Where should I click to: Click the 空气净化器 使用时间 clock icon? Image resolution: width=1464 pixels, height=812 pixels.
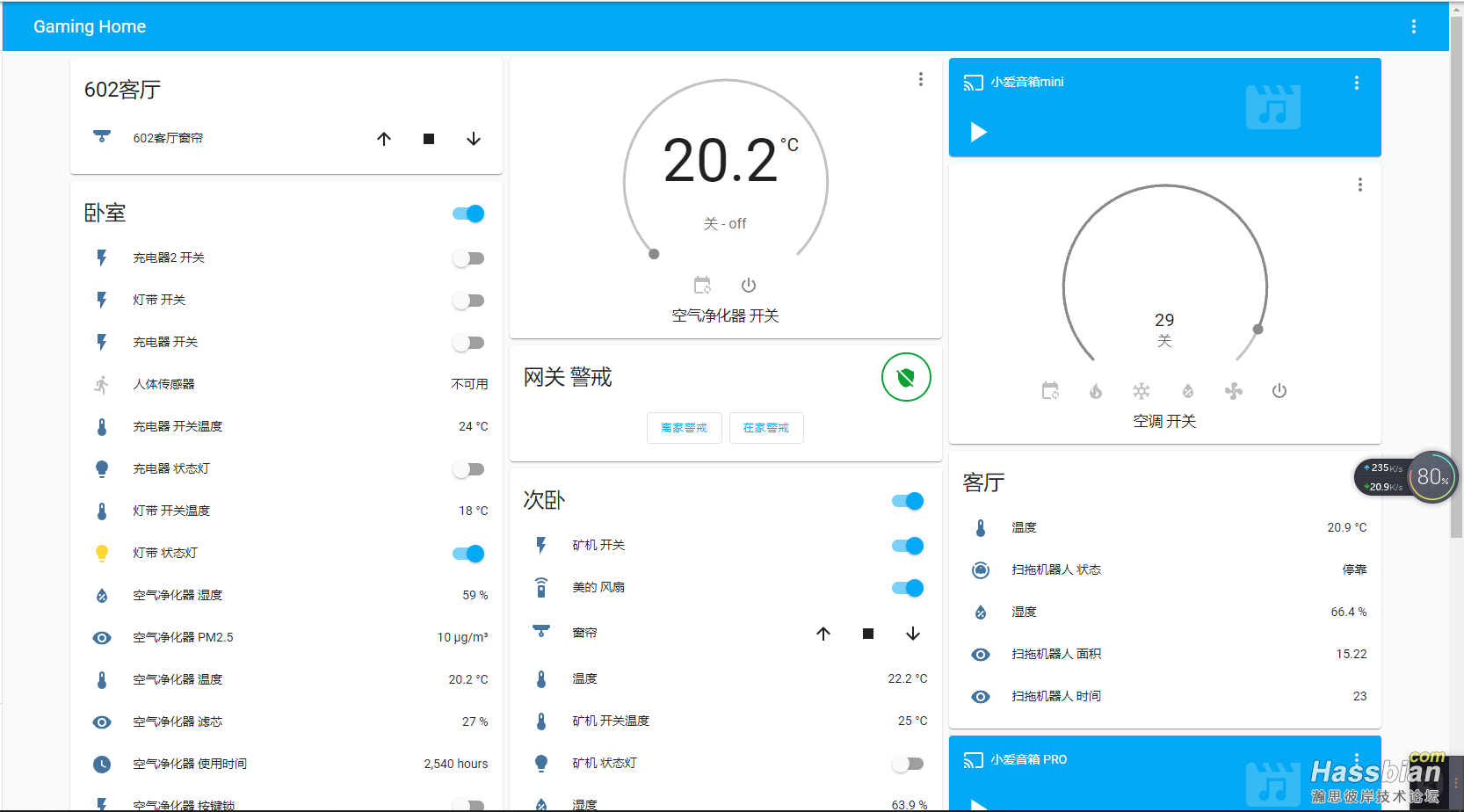pos(102,764)
